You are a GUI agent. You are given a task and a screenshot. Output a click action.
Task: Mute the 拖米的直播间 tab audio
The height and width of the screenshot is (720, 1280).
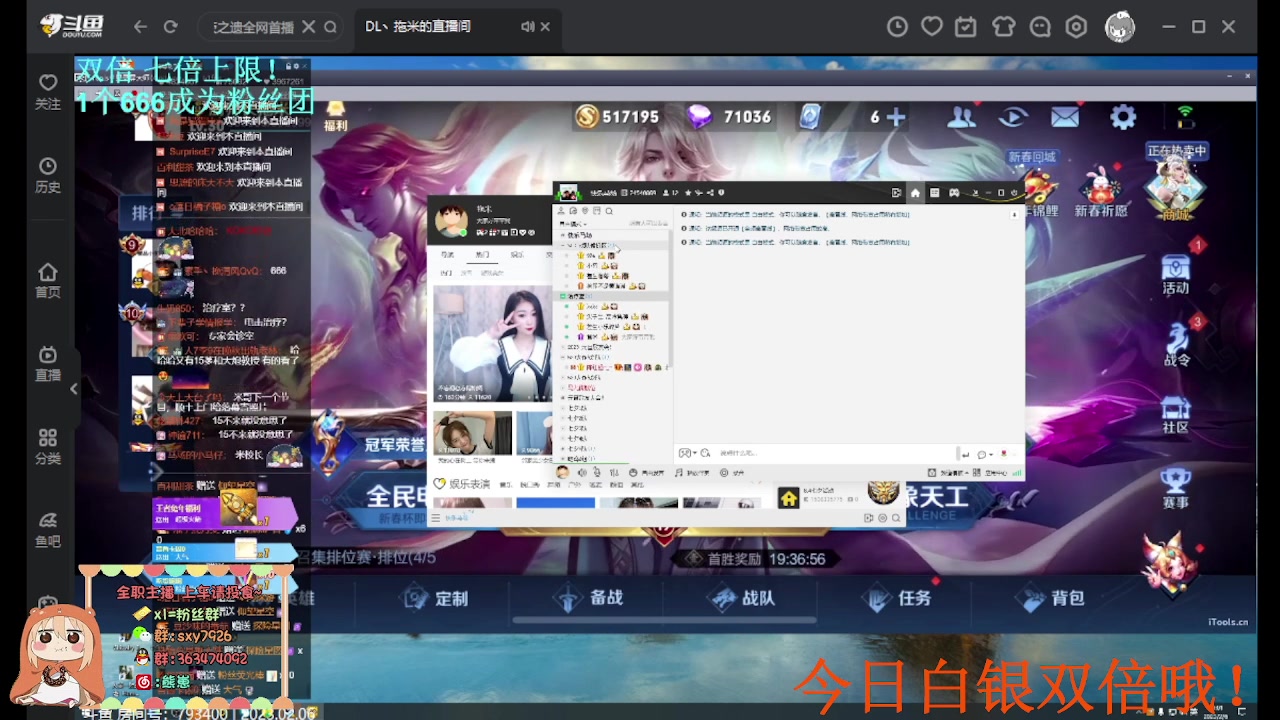tap(527, 27)
